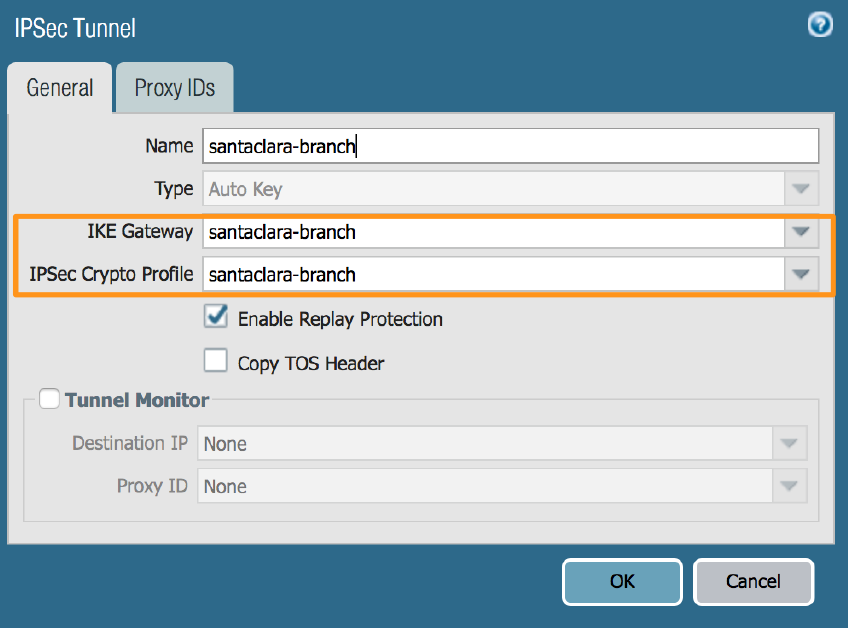Click the IPSec Tunnel dialog title
The image size is (848, 628).
tap(75, 27)
